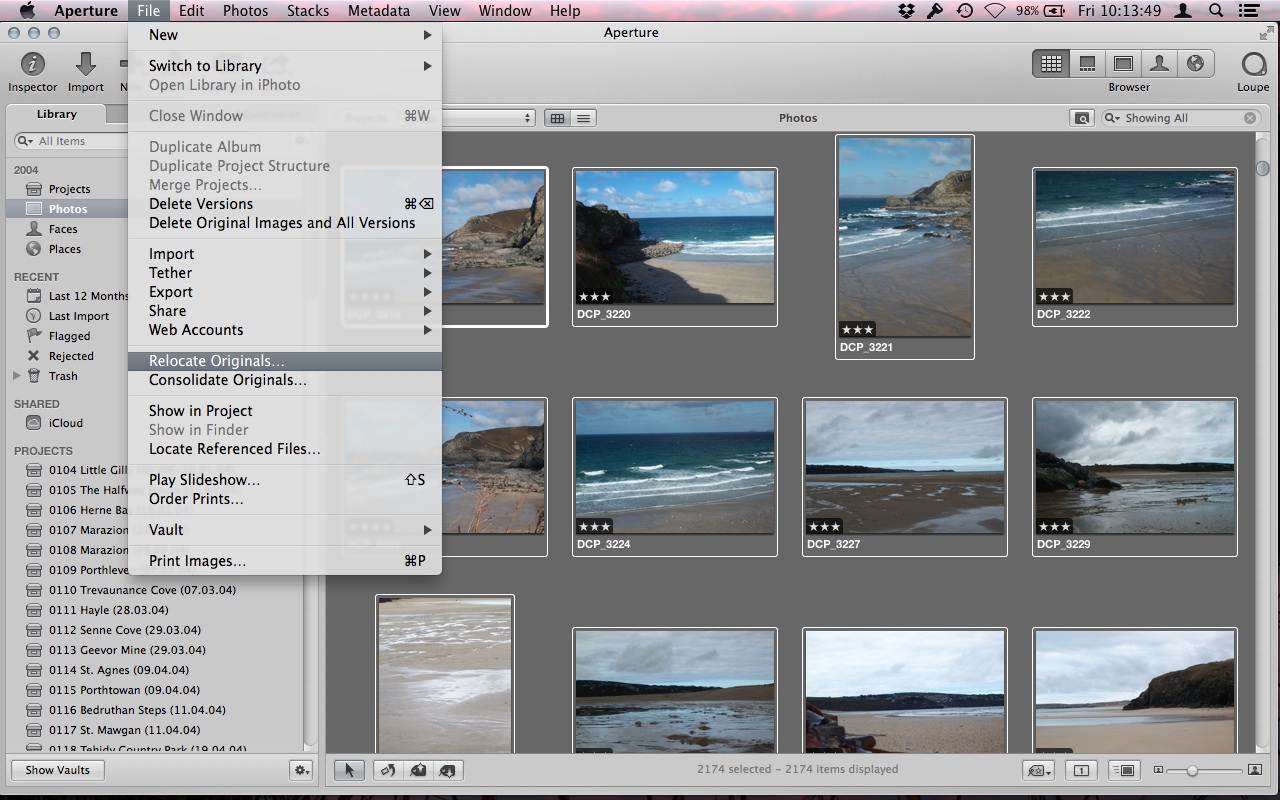Clear the Showing All search field
1280x800 pixels.
coord(1250,118)
